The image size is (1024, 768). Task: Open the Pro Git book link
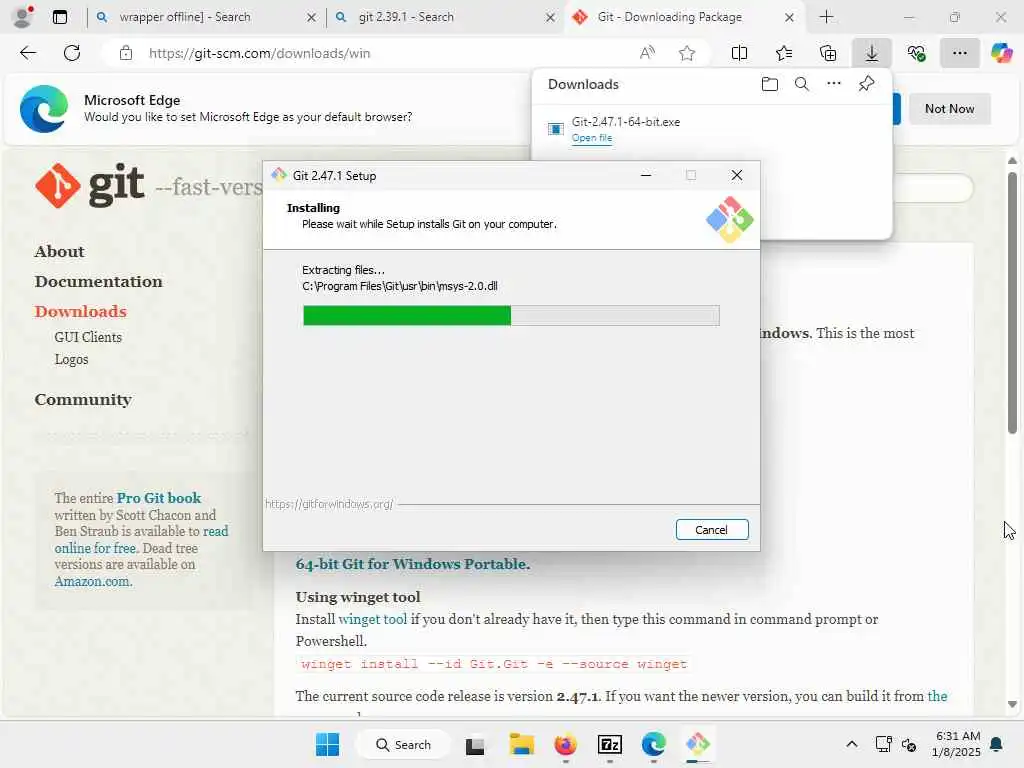click(159, 498)
